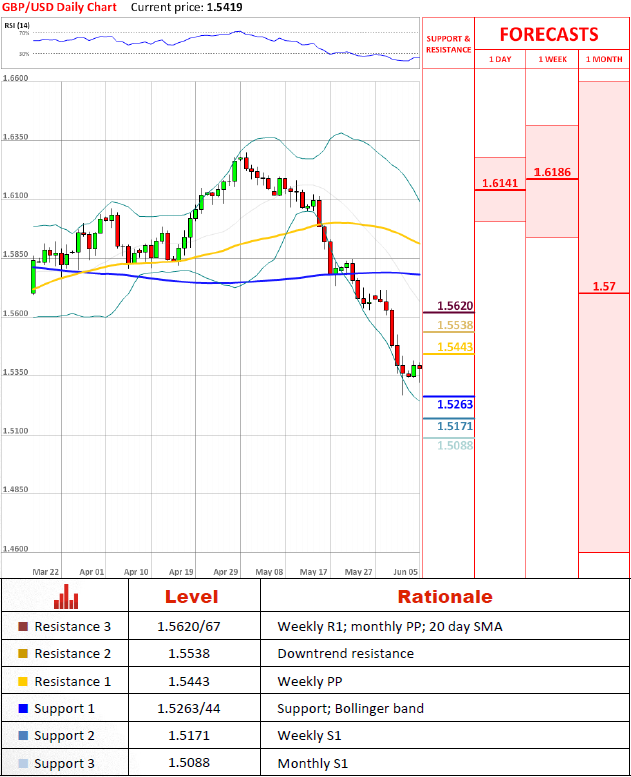631x777 pixels.
Task: Click the 1.5850 price axis label
Action: tap(15, 254)
